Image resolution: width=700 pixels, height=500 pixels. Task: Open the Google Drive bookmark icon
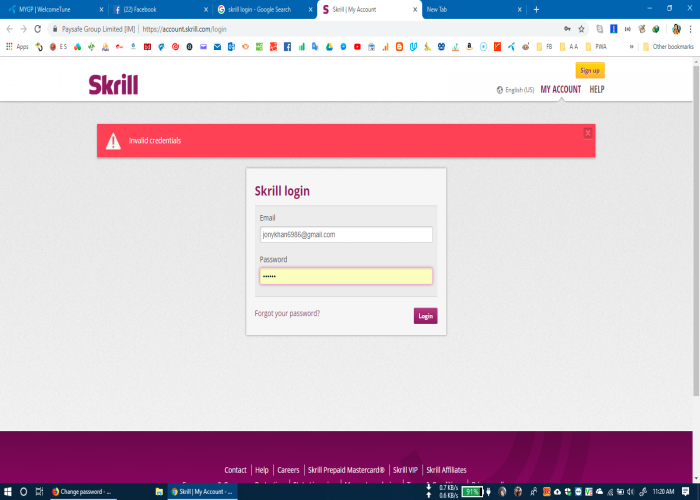tap(329, 46)
